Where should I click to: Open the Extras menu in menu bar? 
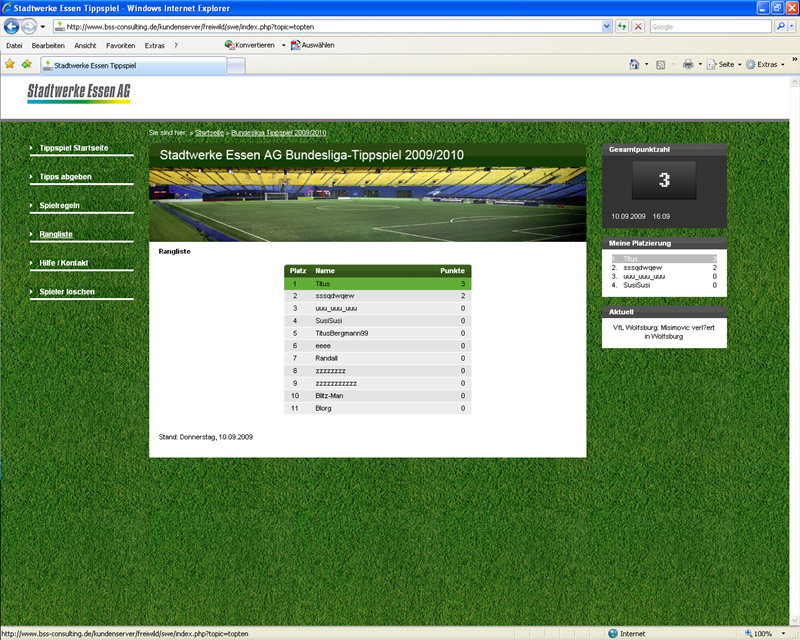[x=155, y=45]
